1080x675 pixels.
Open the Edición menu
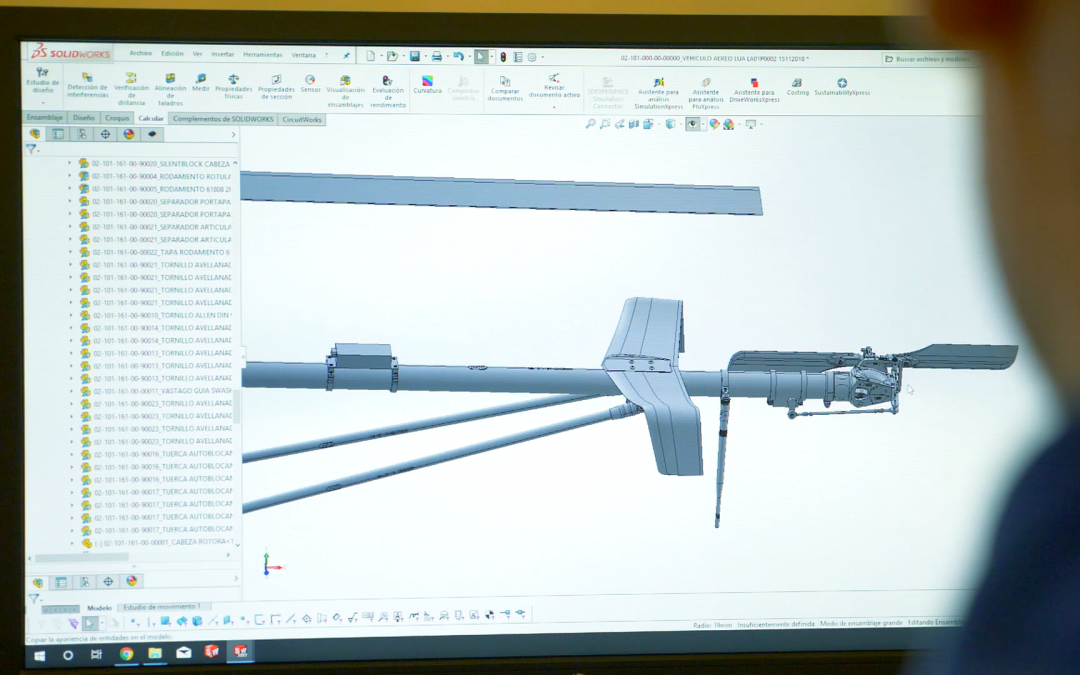coord(172,53)
